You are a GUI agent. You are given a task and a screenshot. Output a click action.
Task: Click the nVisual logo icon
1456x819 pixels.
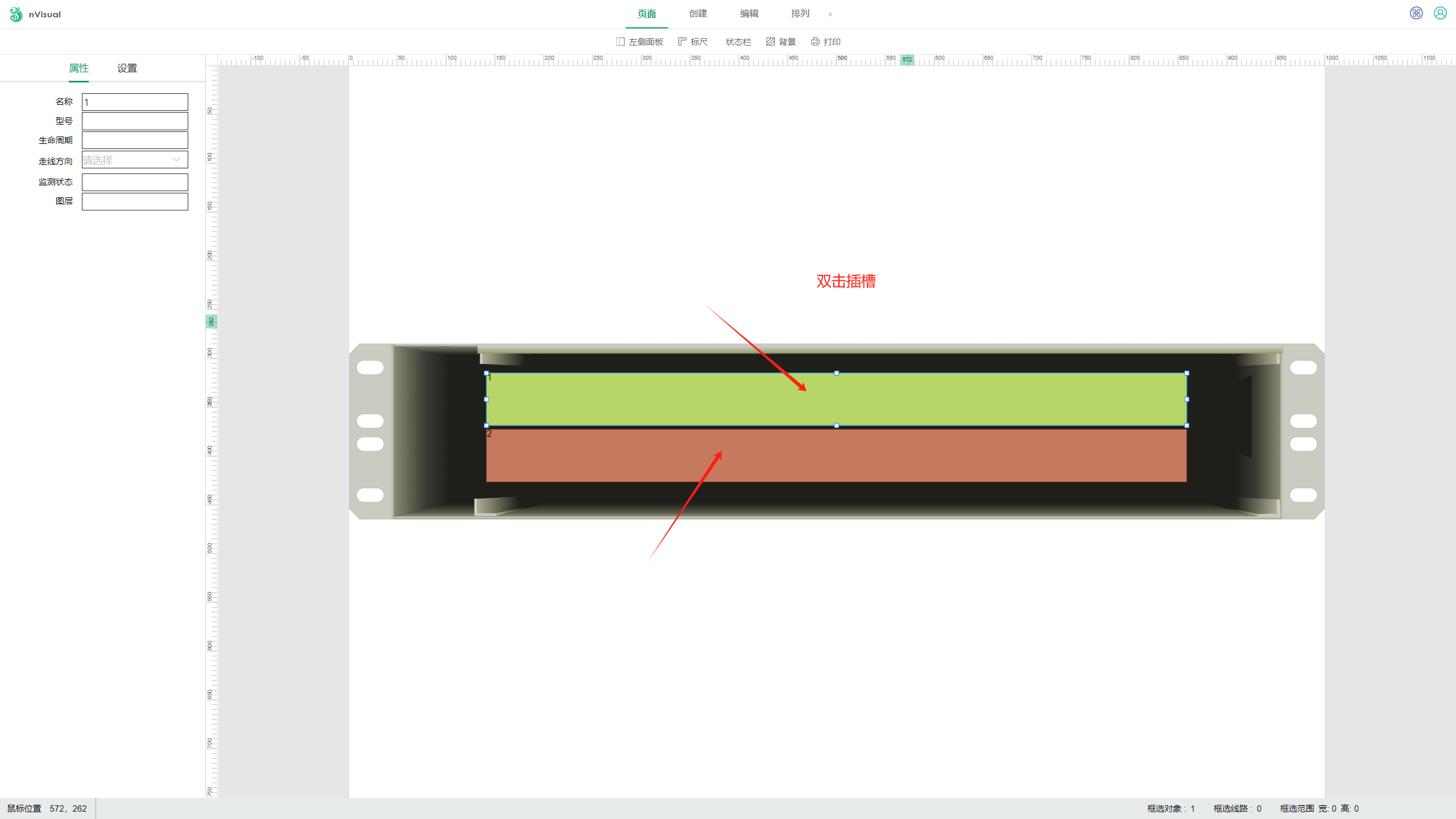tap(16, 14)
